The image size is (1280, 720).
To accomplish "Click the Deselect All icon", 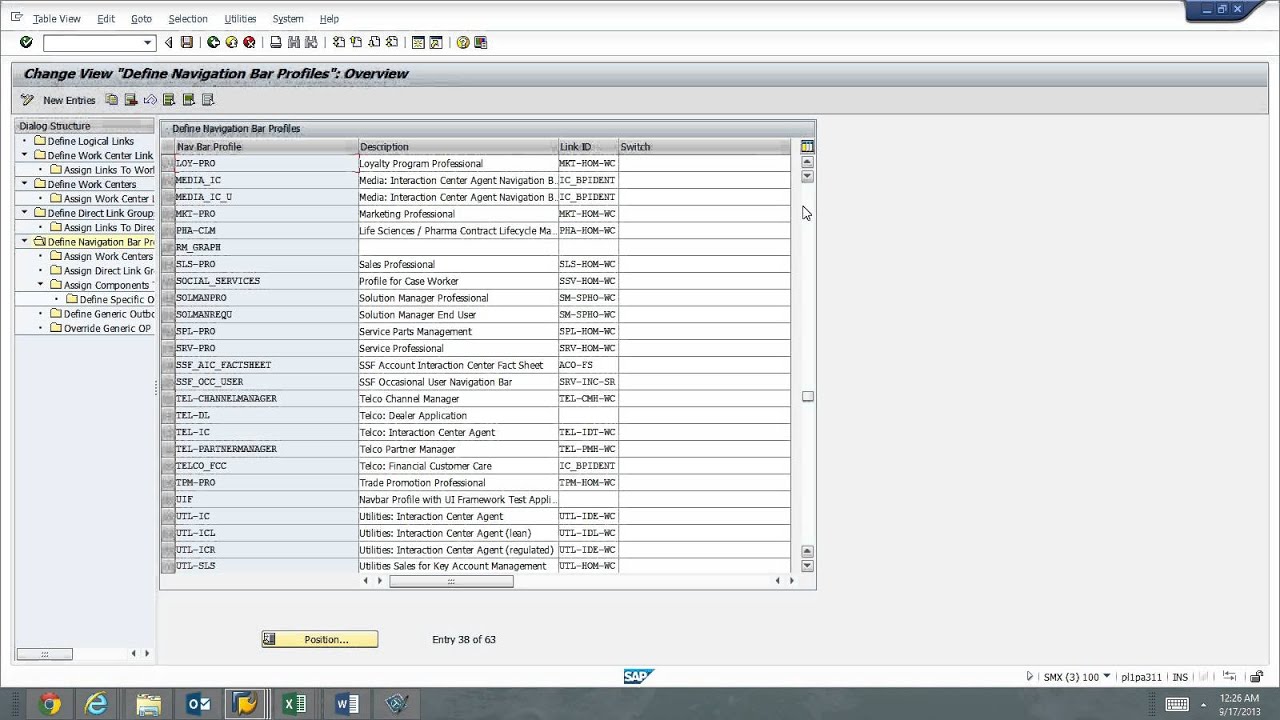I will point(208,100).
